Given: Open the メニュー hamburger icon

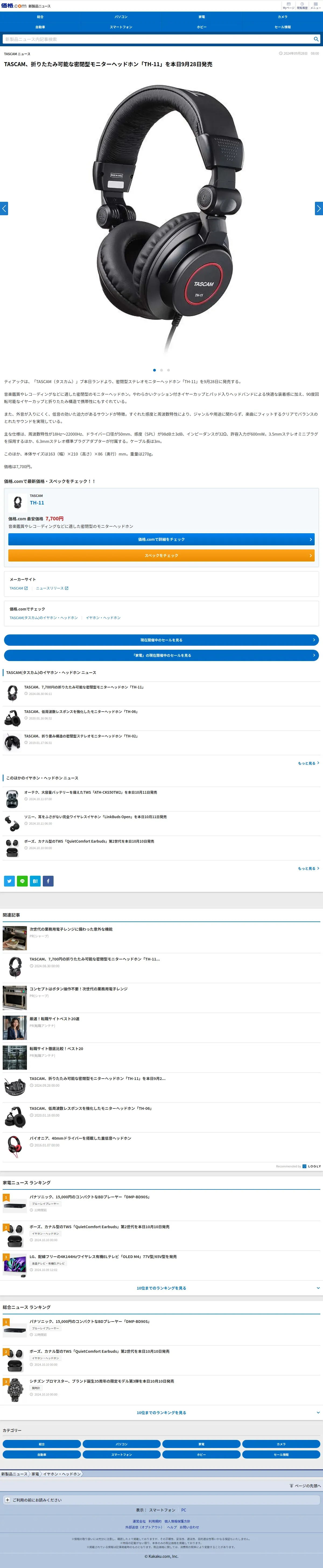Looking at the screenshot, I should coord(316,5).
